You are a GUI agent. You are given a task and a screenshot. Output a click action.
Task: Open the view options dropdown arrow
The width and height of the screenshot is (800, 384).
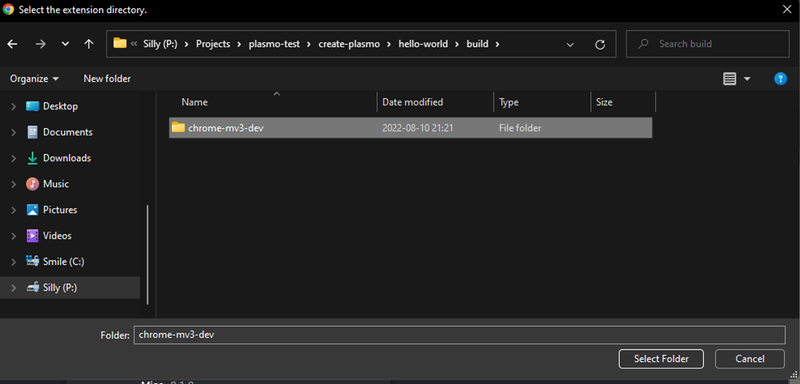(747, 79)
